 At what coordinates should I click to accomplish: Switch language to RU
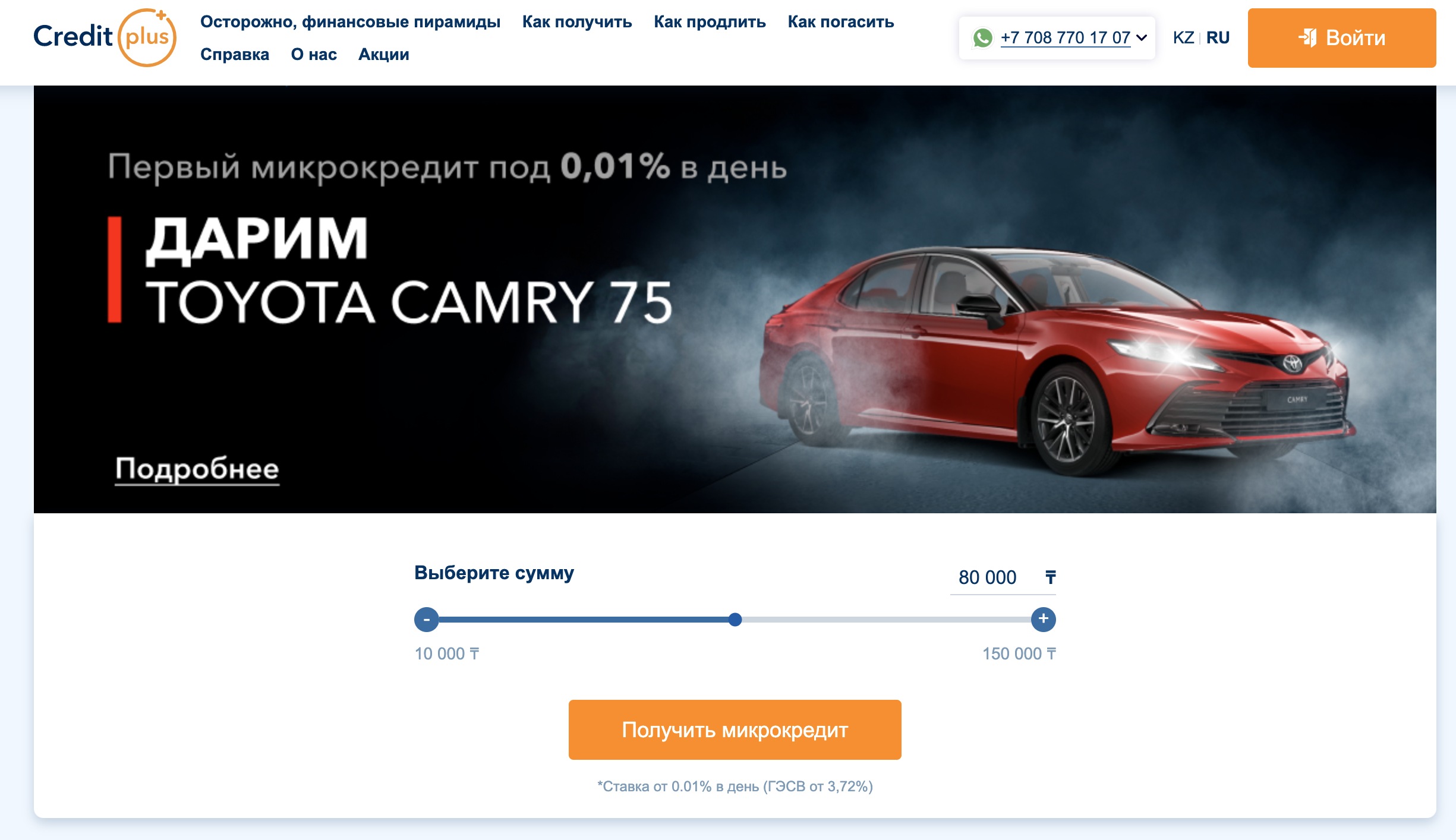coord(1218,38)
